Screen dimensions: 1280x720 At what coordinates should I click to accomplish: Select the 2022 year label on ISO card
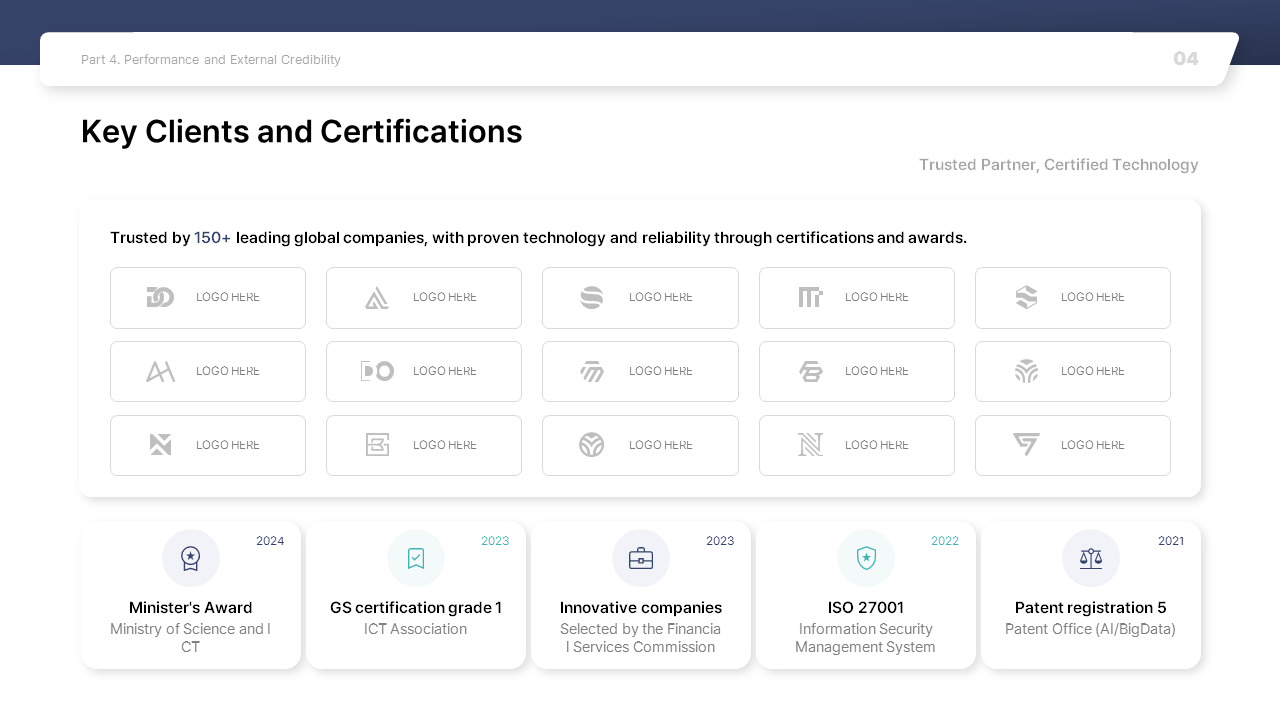945,541
